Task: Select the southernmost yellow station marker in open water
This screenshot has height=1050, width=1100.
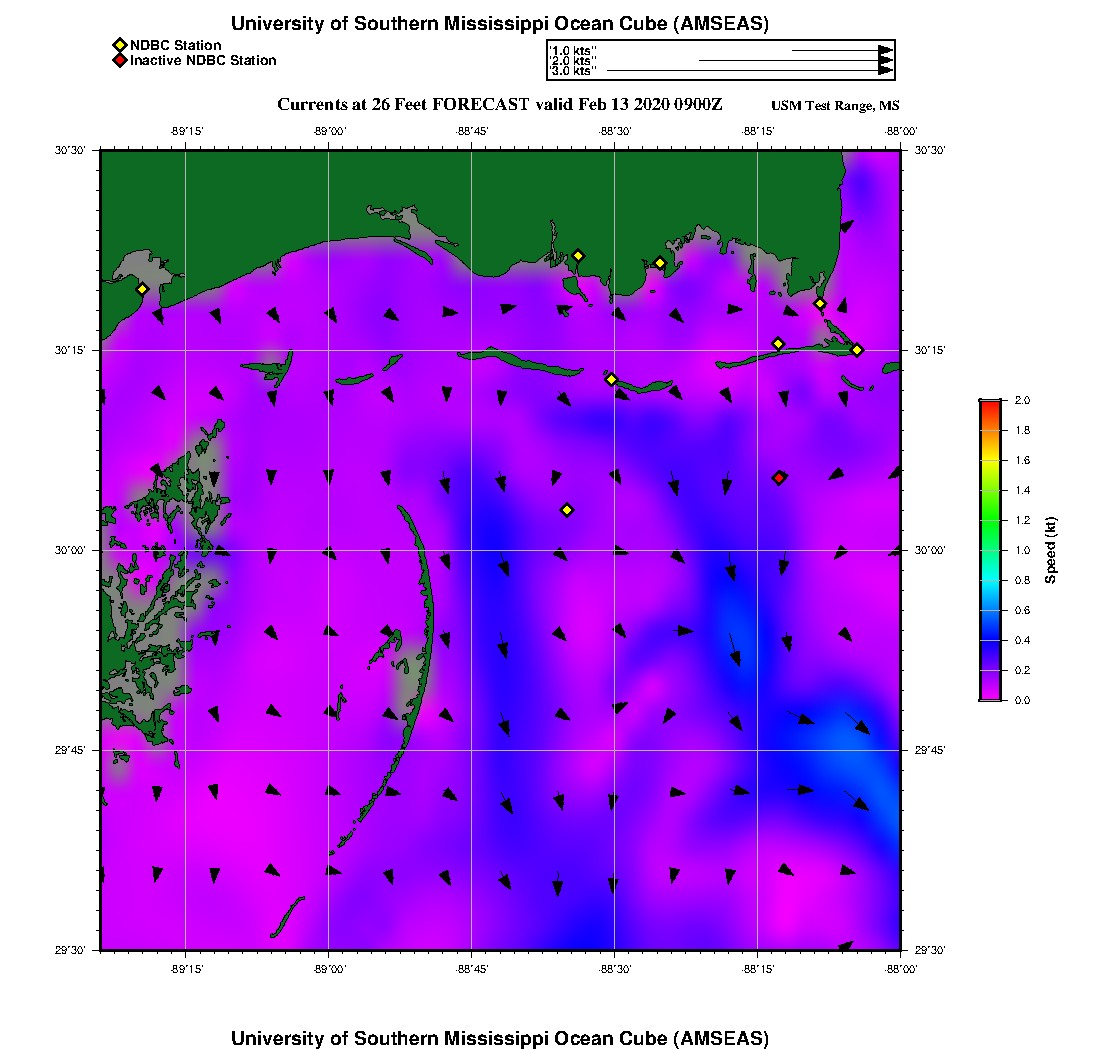Action: [x=567, y=510]
